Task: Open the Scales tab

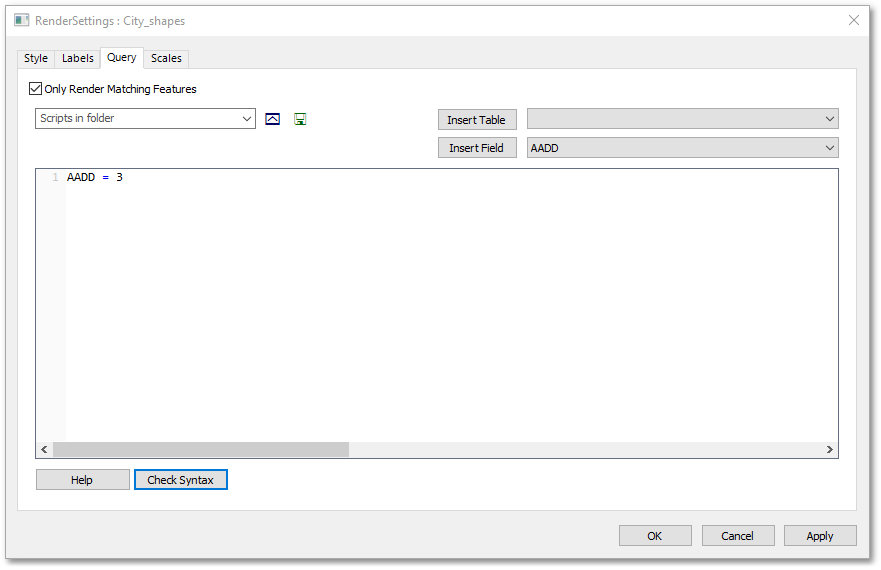Action: click(x=166, y=58)
